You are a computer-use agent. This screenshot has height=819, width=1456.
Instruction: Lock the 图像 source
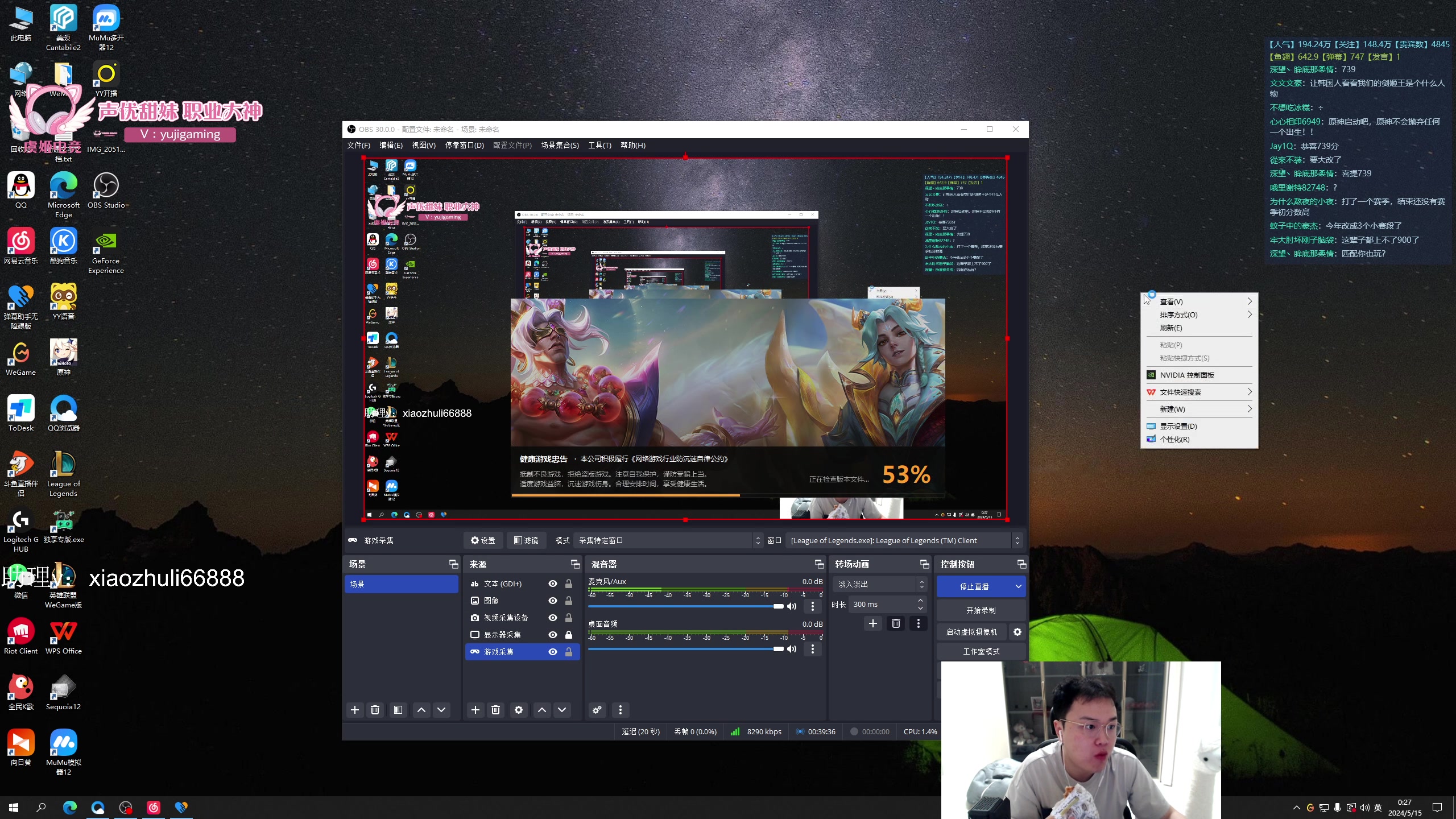pyautogui.click(x=568, y=601)
